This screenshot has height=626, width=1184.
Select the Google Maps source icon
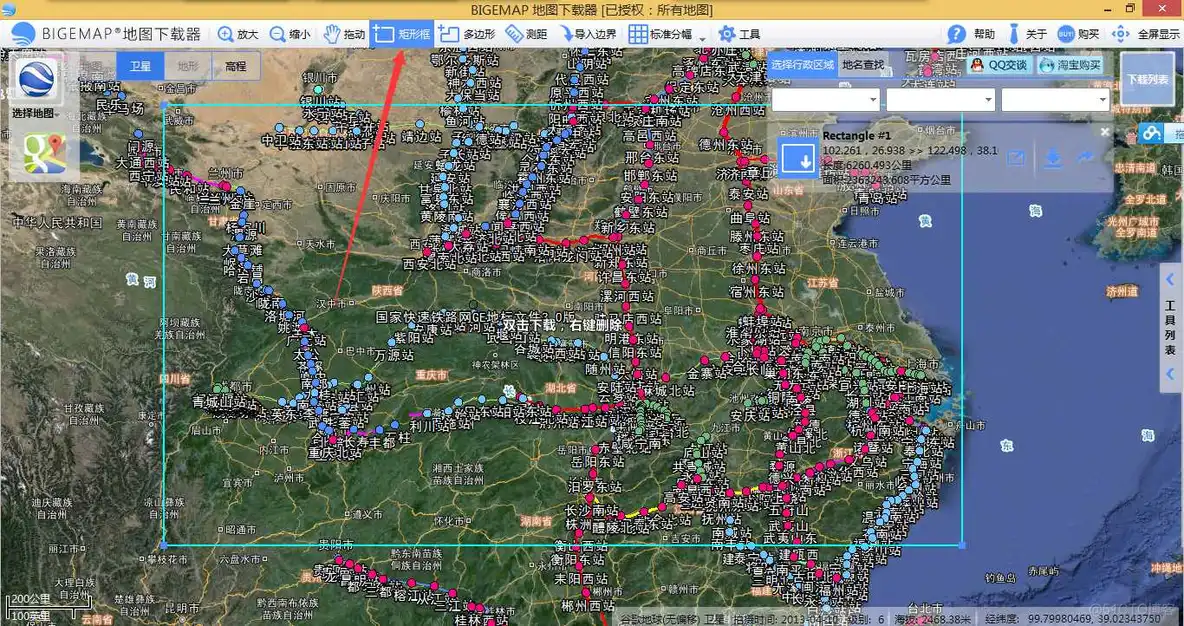coord(44,154)
